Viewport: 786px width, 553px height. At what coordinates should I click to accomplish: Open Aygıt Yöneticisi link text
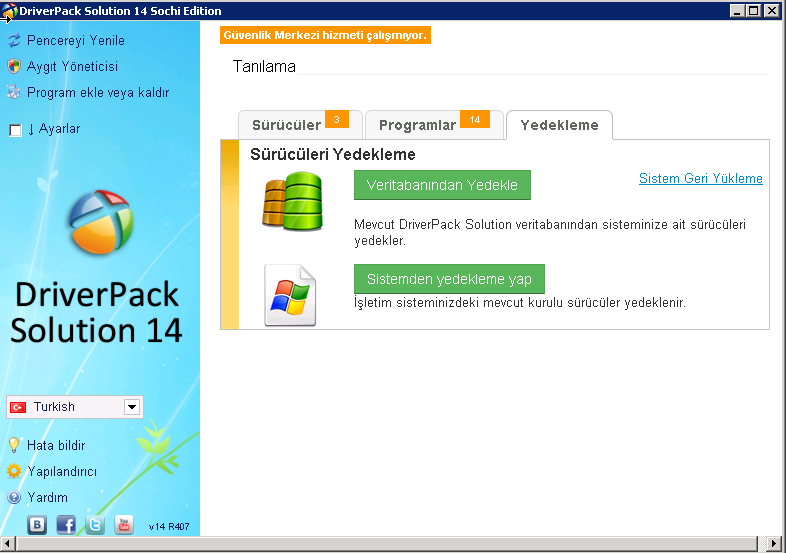coord(72,66)
